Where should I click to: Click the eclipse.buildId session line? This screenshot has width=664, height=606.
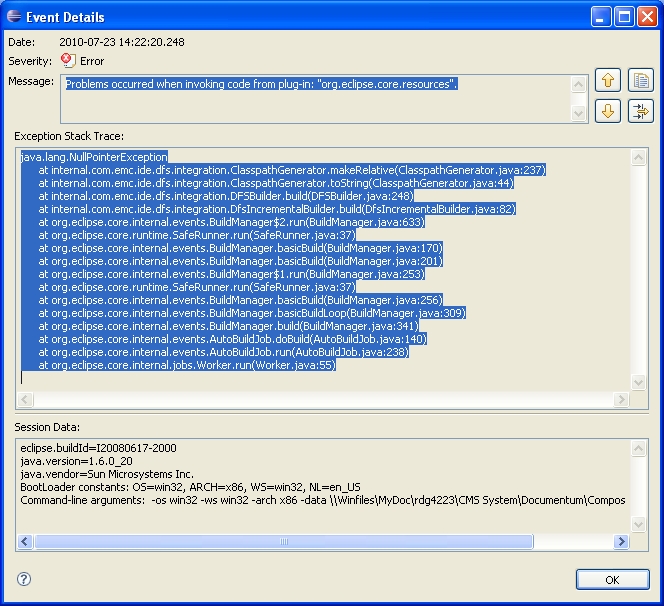tap(98, 448)
